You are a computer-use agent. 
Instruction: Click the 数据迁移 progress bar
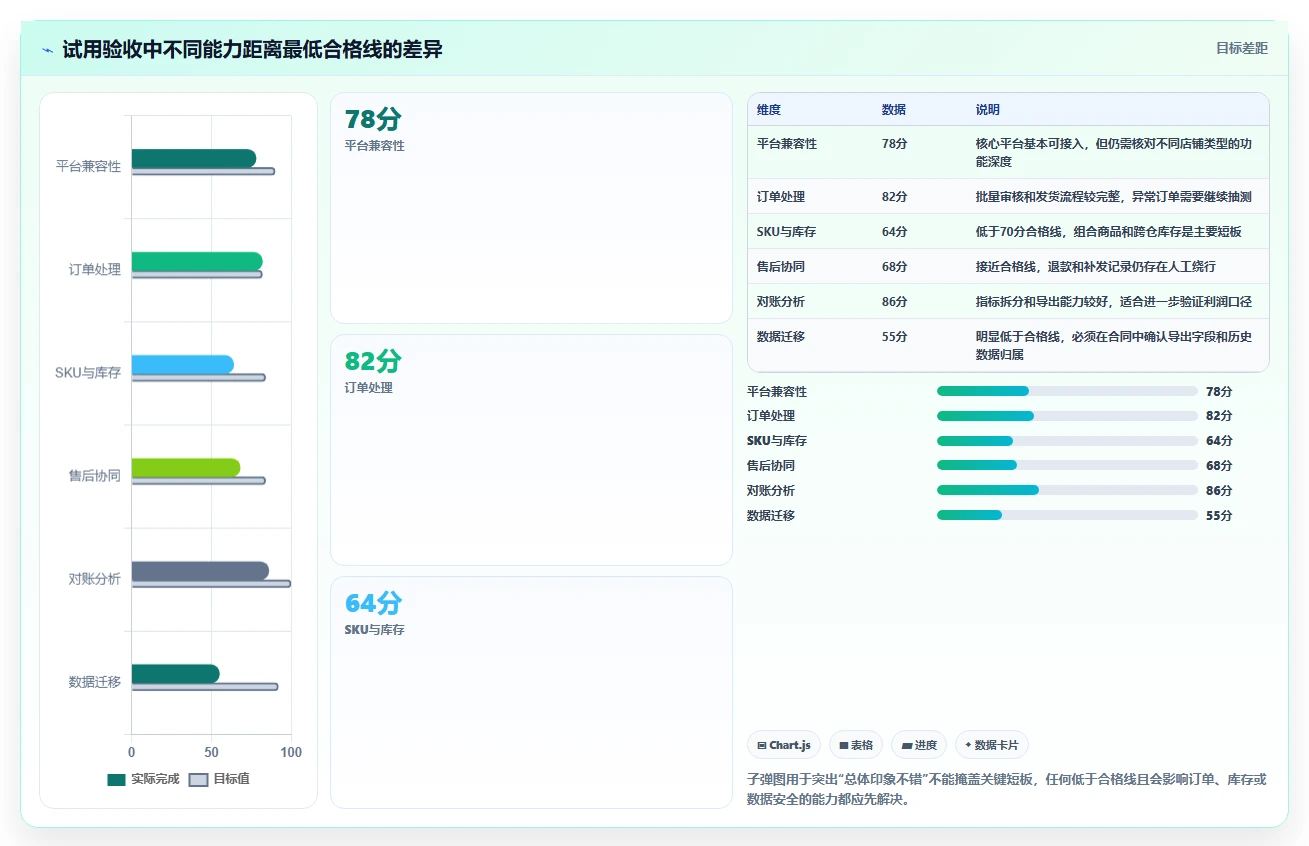pyautogui.click(x=1067, y=515)
